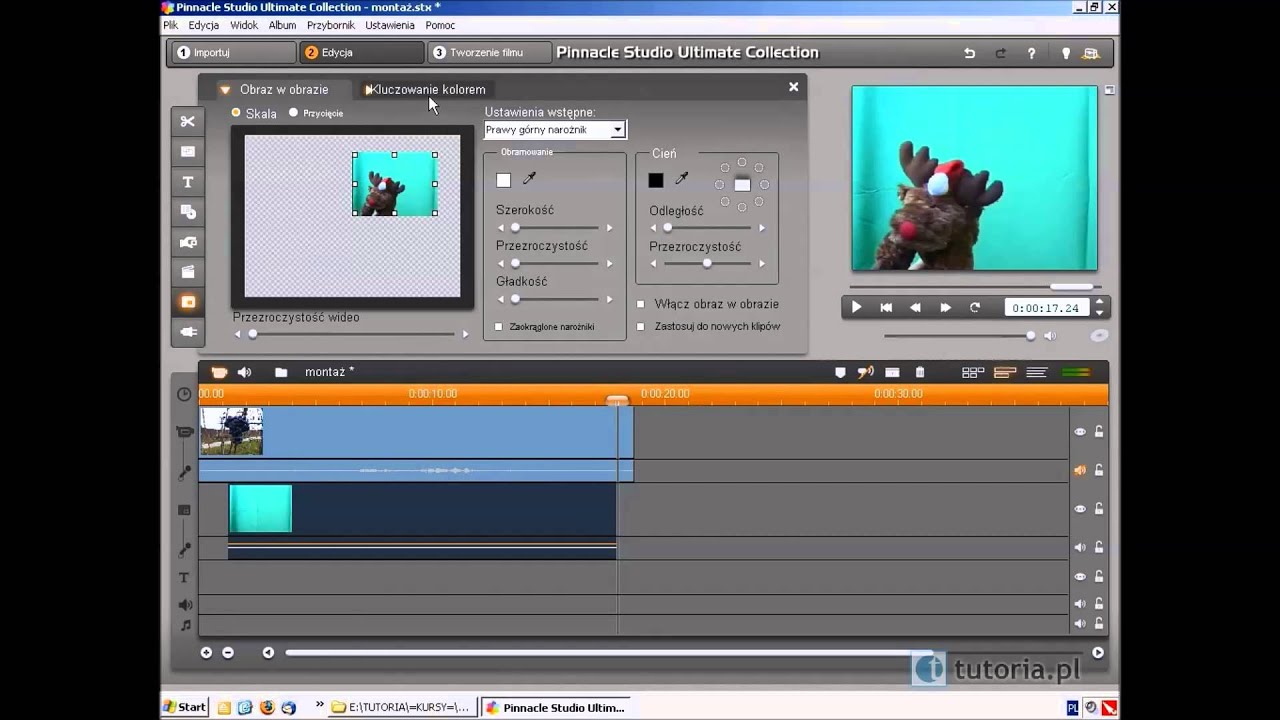Open the Windows Start button

point(185,707)
